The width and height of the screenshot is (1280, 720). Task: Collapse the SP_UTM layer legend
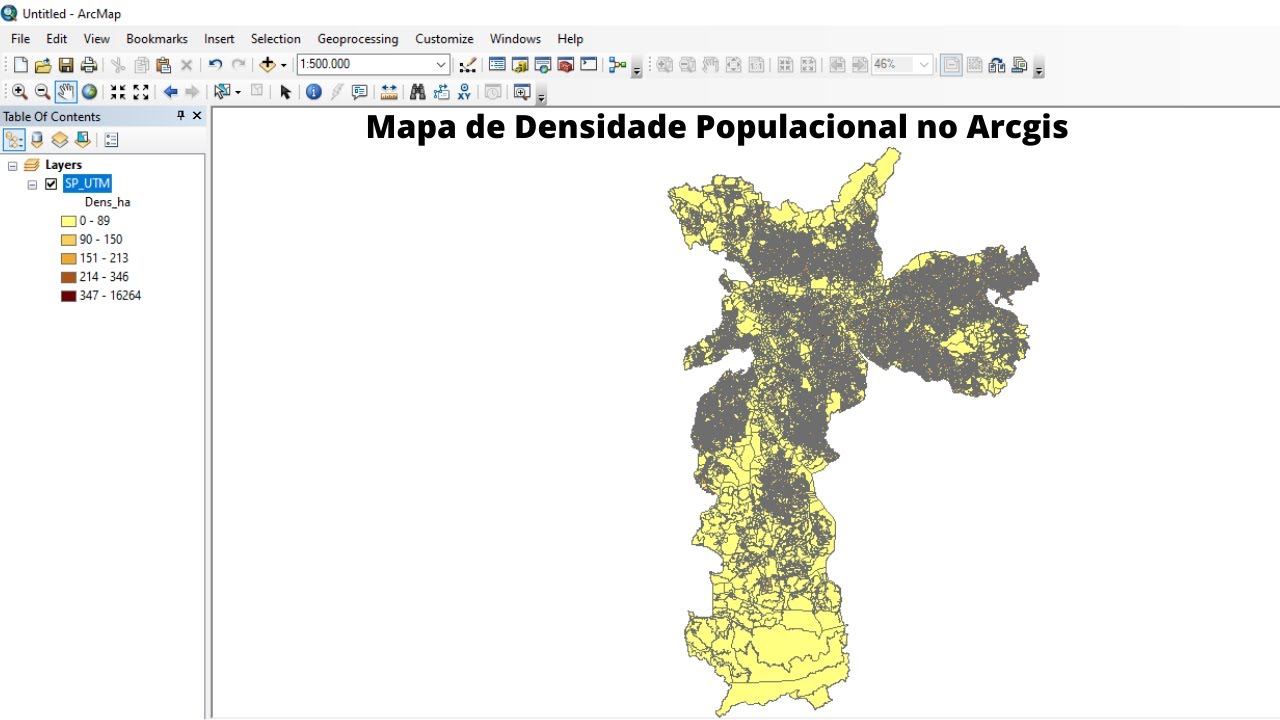32,184
